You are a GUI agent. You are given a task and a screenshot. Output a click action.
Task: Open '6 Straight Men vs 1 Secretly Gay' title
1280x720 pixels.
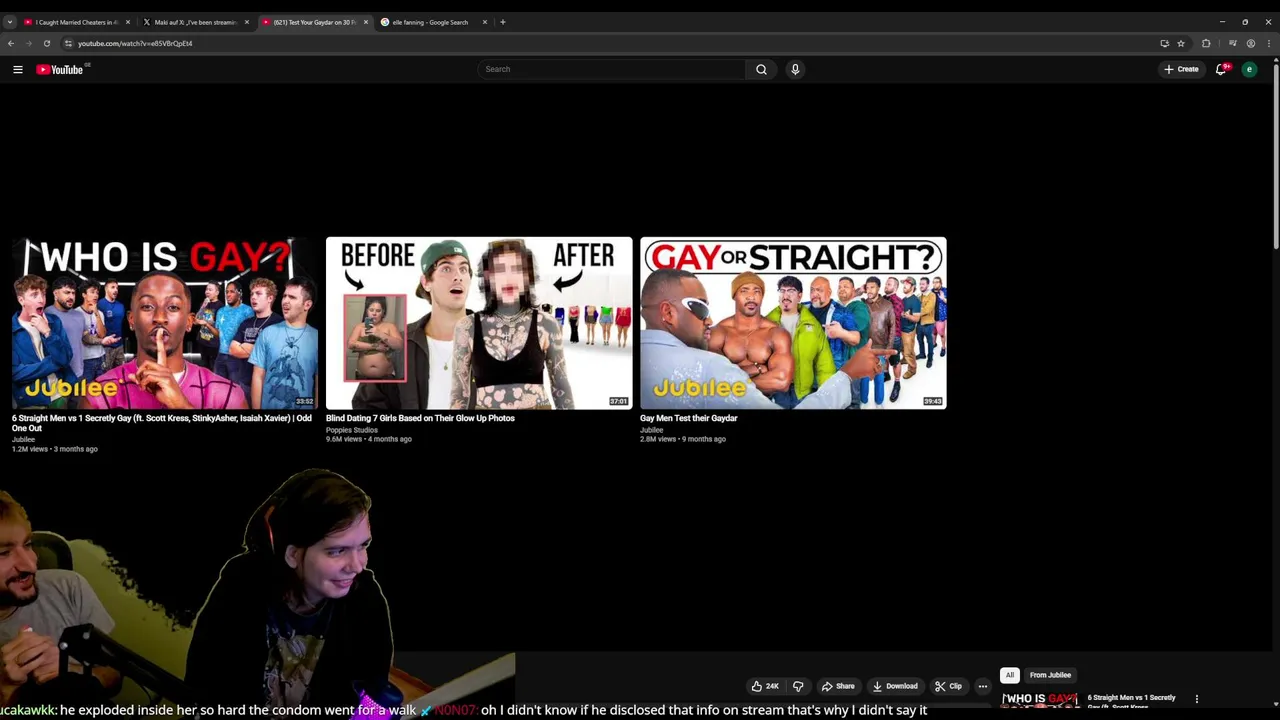pos(162,423)
